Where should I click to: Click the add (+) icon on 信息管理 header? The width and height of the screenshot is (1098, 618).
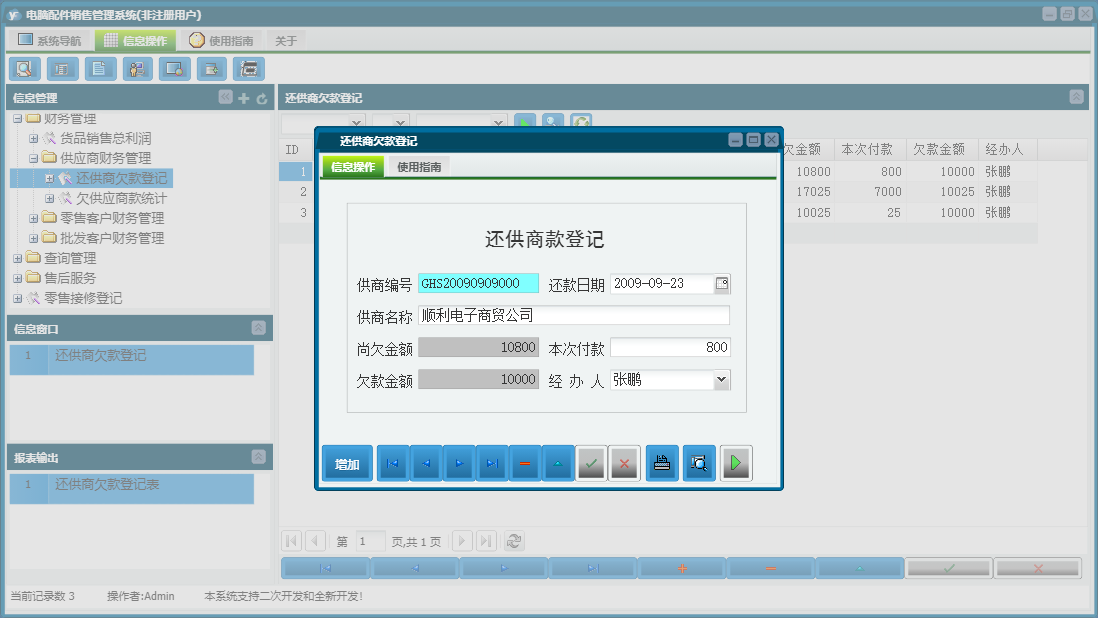coord(244,99)
